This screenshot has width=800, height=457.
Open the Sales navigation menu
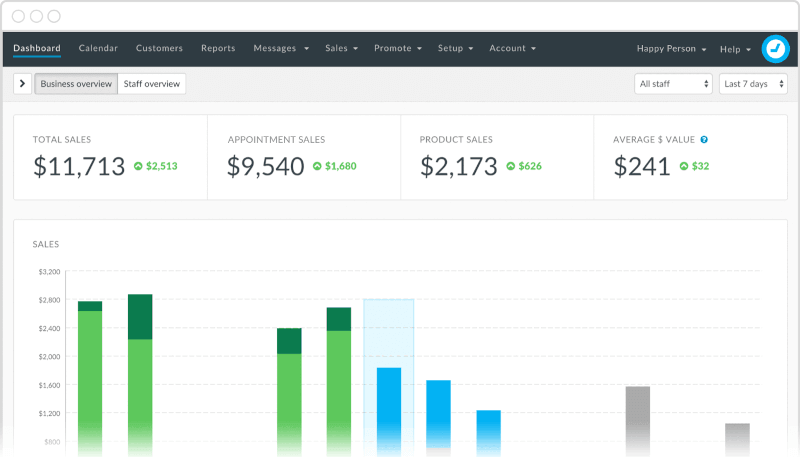342,48
